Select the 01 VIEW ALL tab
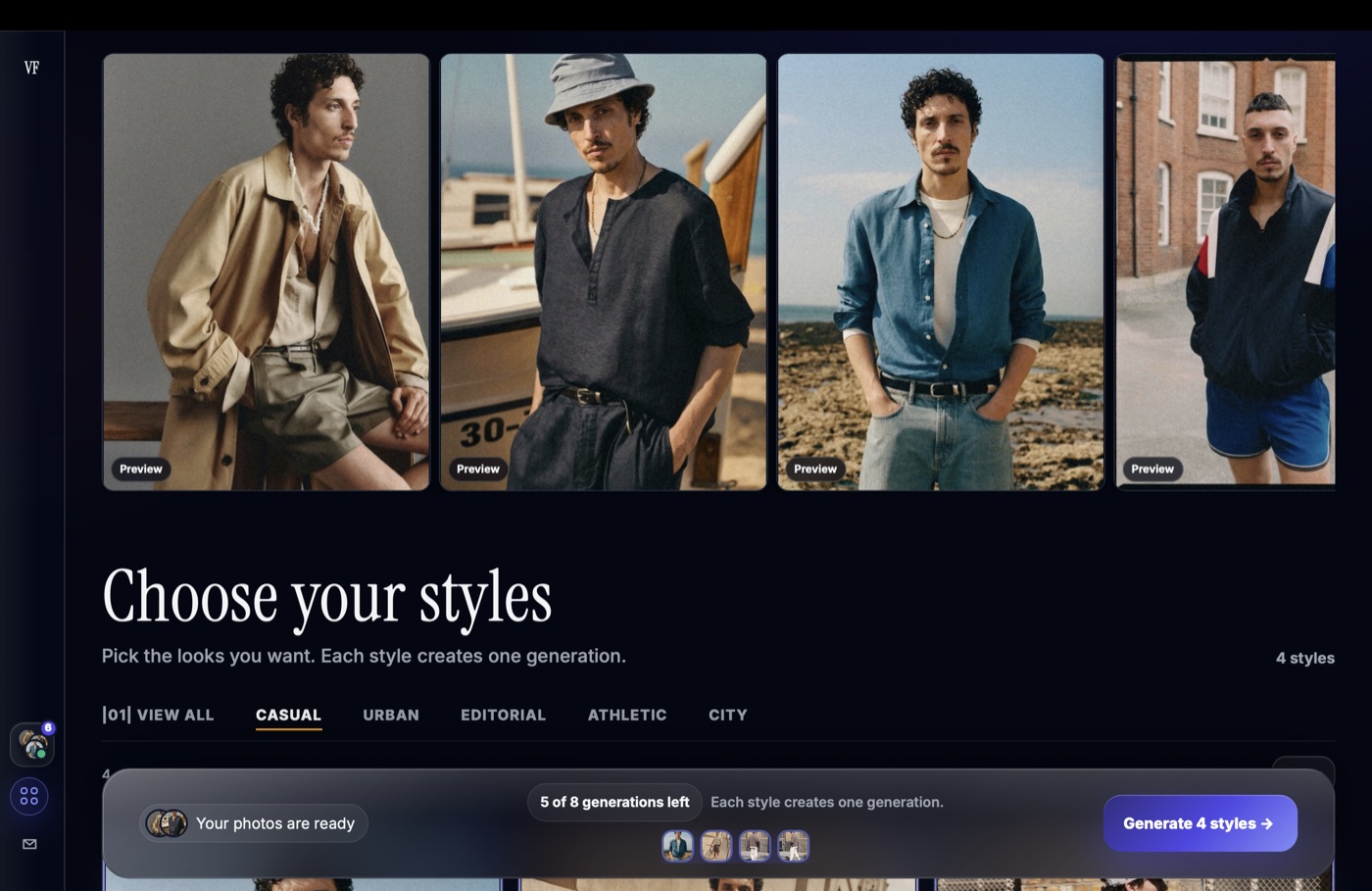The height and width of the screenshot is (891, 1372). click(x=158, y=716)
